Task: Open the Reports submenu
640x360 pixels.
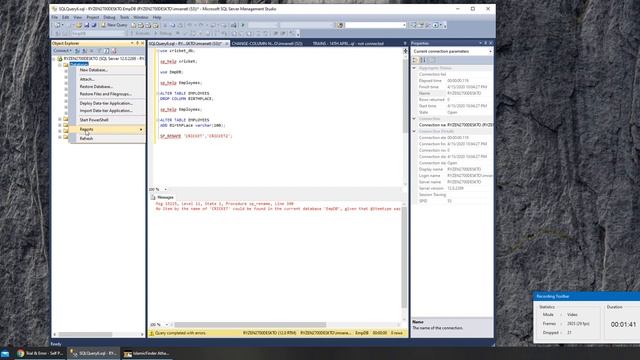Action: pyautogui.click(x=107, y=129)
